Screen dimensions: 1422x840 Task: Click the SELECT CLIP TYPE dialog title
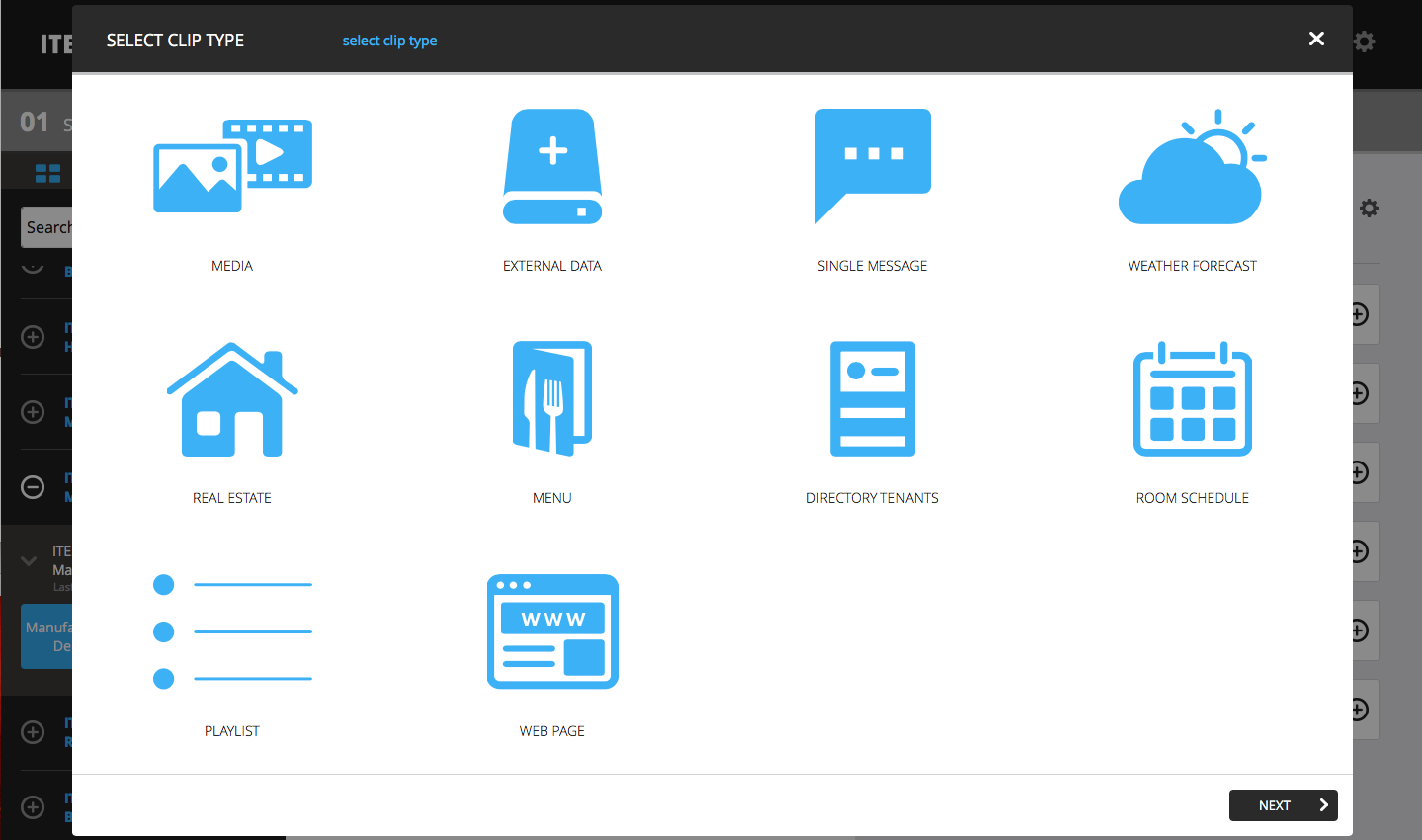click(175, 41)
